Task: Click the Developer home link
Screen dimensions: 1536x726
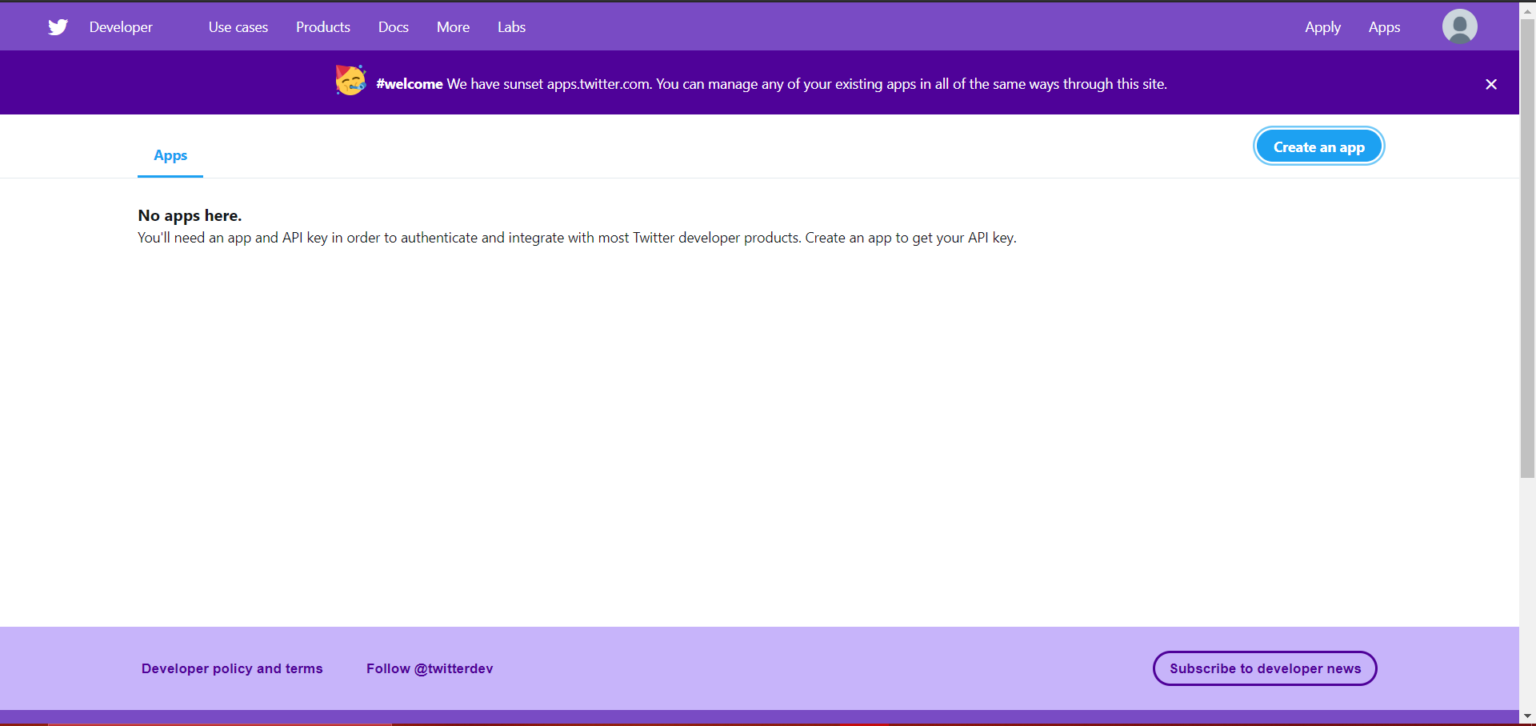Action: point(121,27)
